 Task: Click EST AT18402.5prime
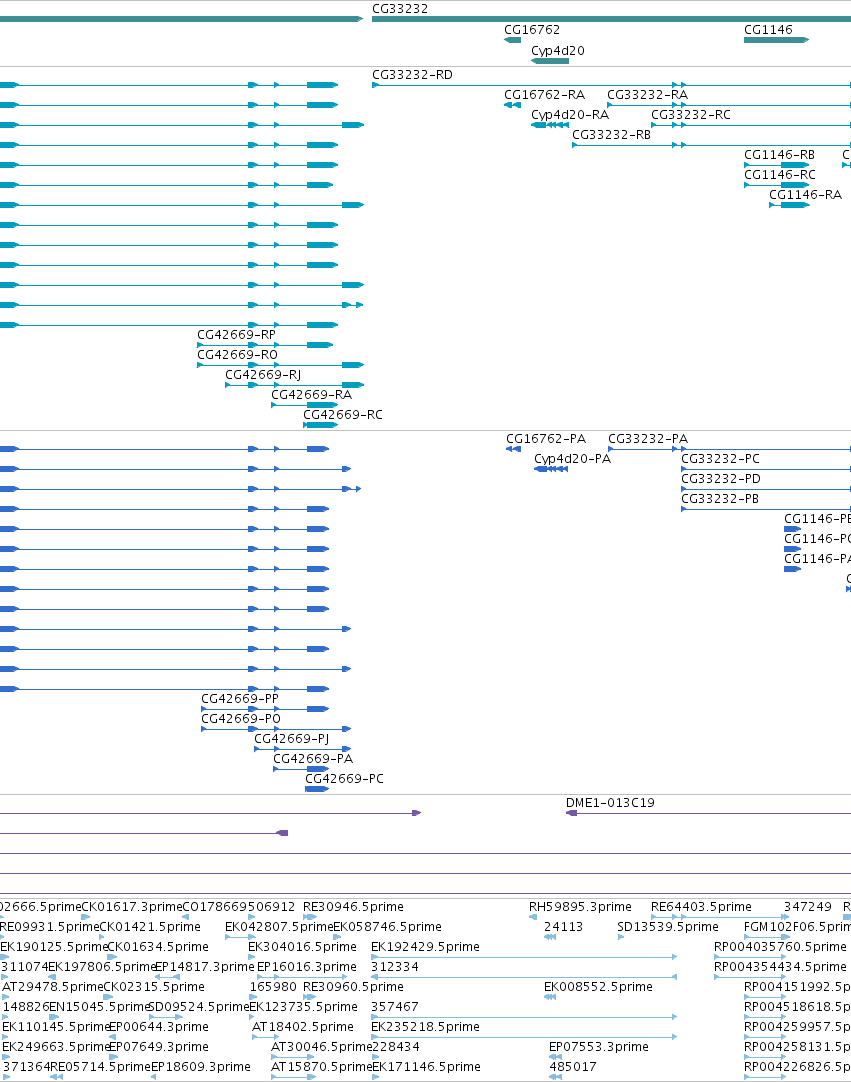coord(302,1027)
